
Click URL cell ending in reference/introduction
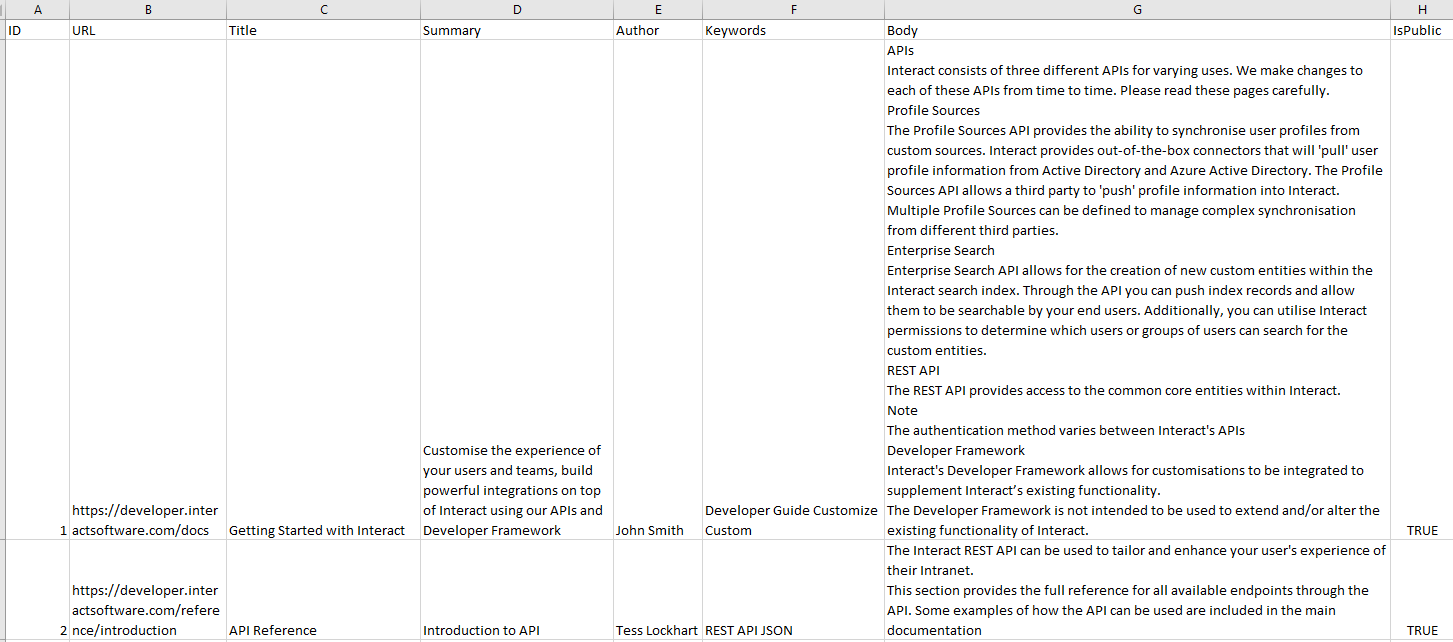[x=148, y=590]
